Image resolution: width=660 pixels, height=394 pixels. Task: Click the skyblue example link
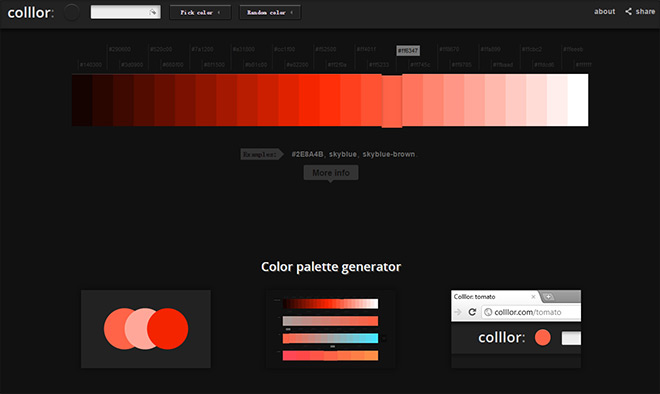tap(343, 154)
